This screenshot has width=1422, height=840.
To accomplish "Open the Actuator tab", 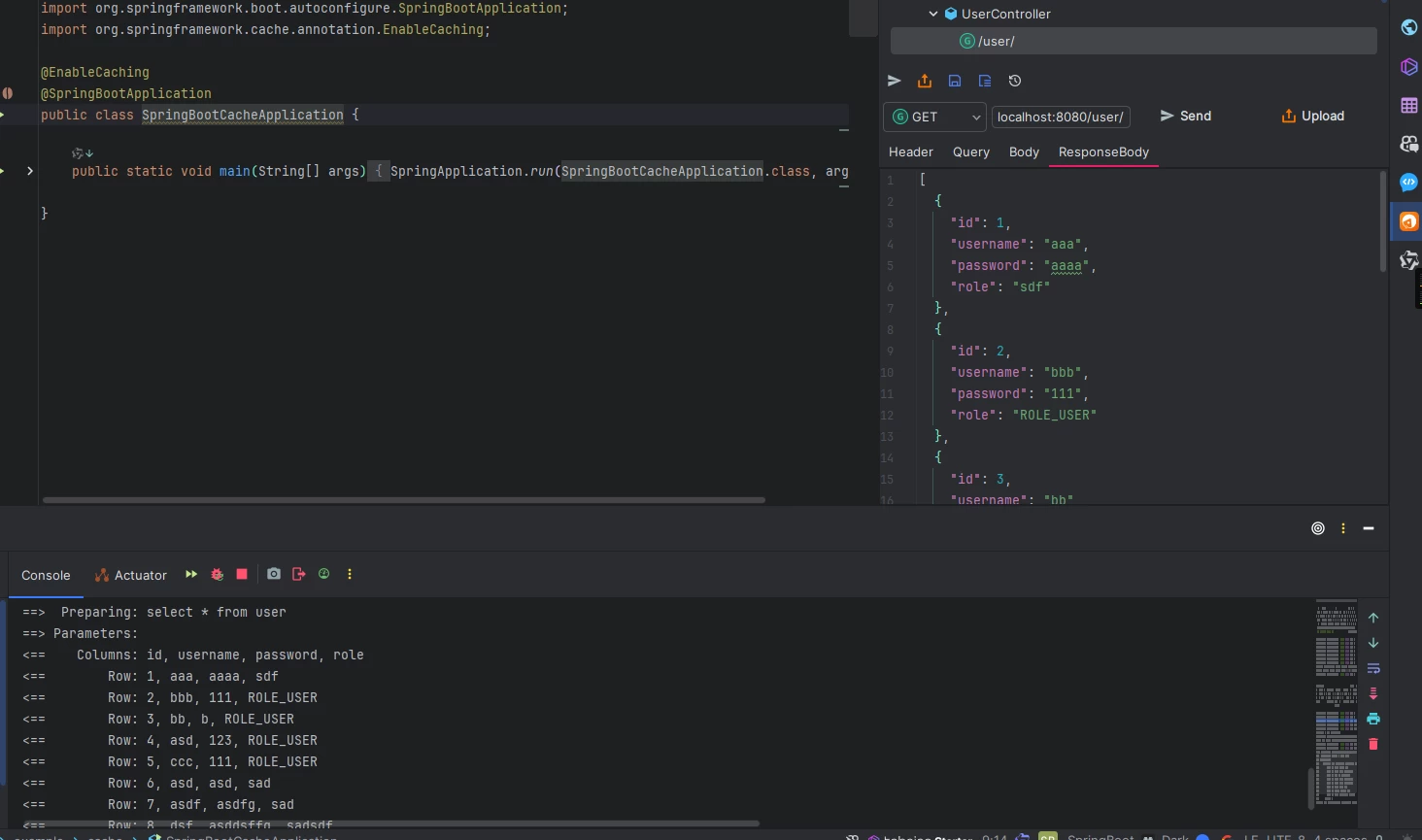I will point(131,575).
